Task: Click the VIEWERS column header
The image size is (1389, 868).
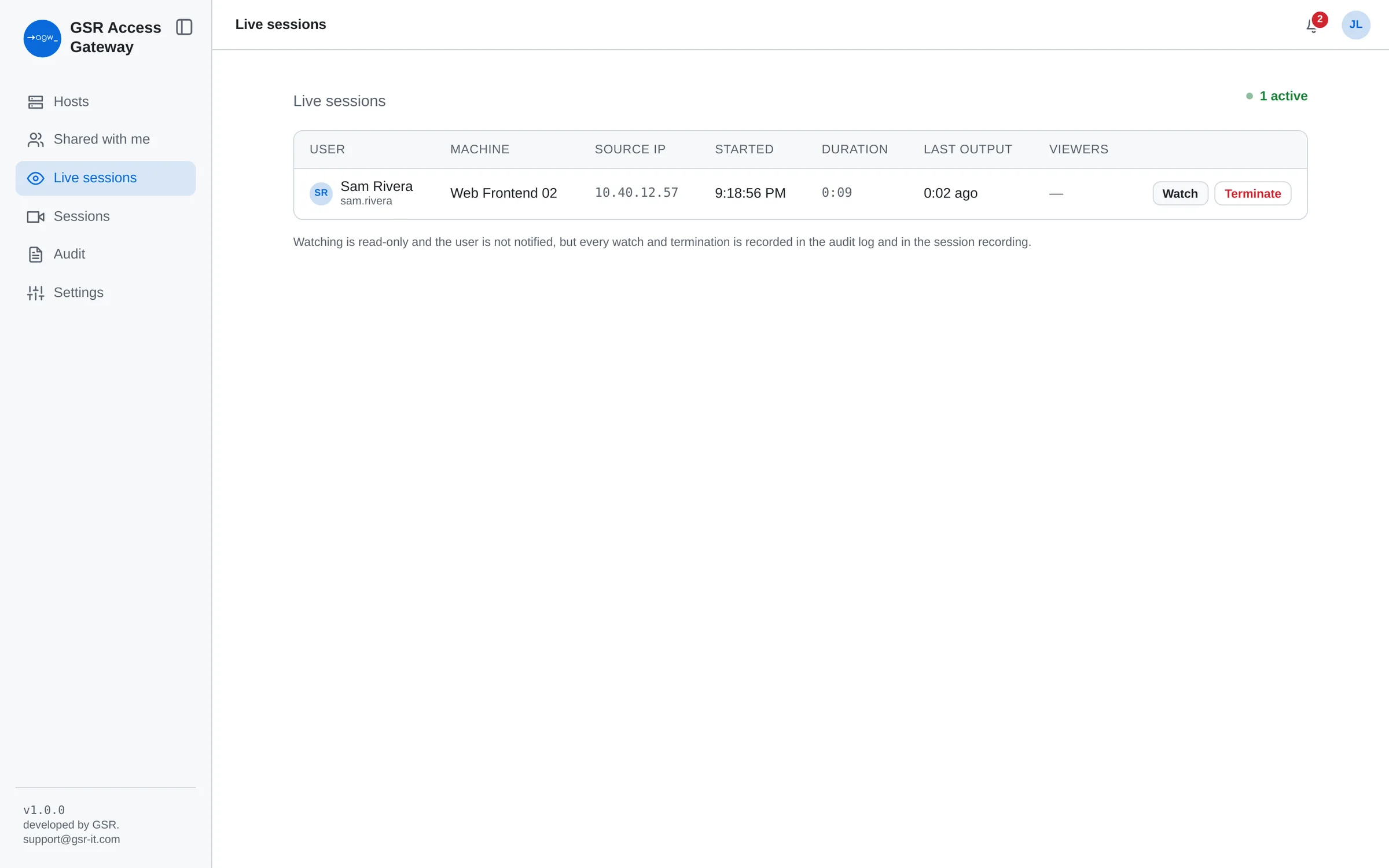Action: pos(1079,149)
